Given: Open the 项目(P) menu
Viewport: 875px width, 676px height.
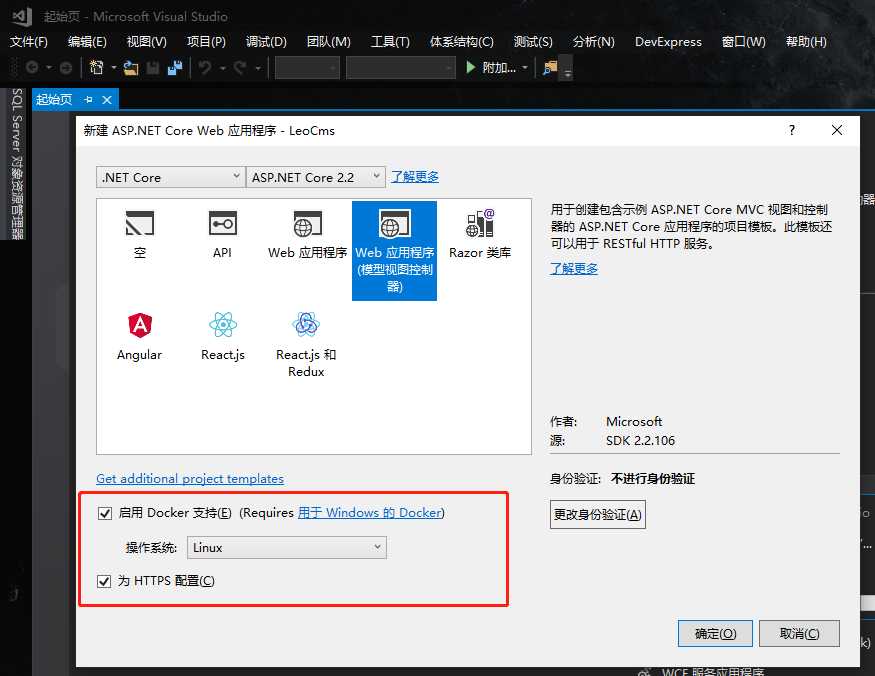Looking at the screenshot, I should [206, 42].
